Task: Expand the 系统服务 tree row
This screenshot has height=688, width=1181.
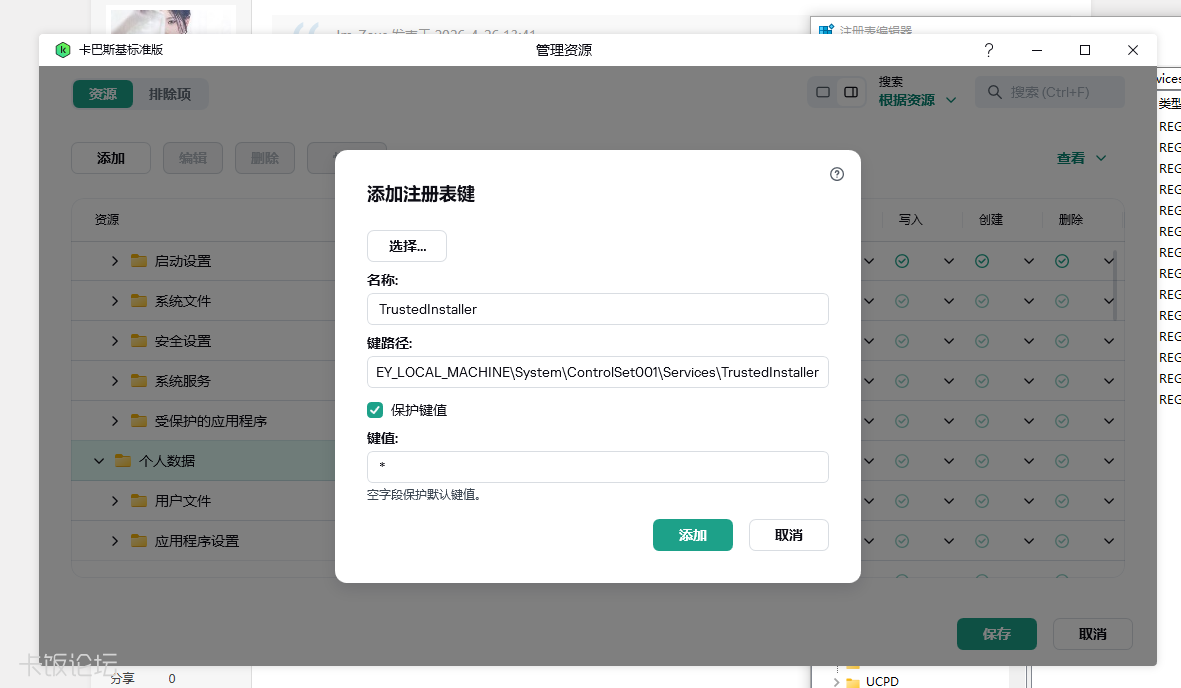Action: click(x=114, y=381)
